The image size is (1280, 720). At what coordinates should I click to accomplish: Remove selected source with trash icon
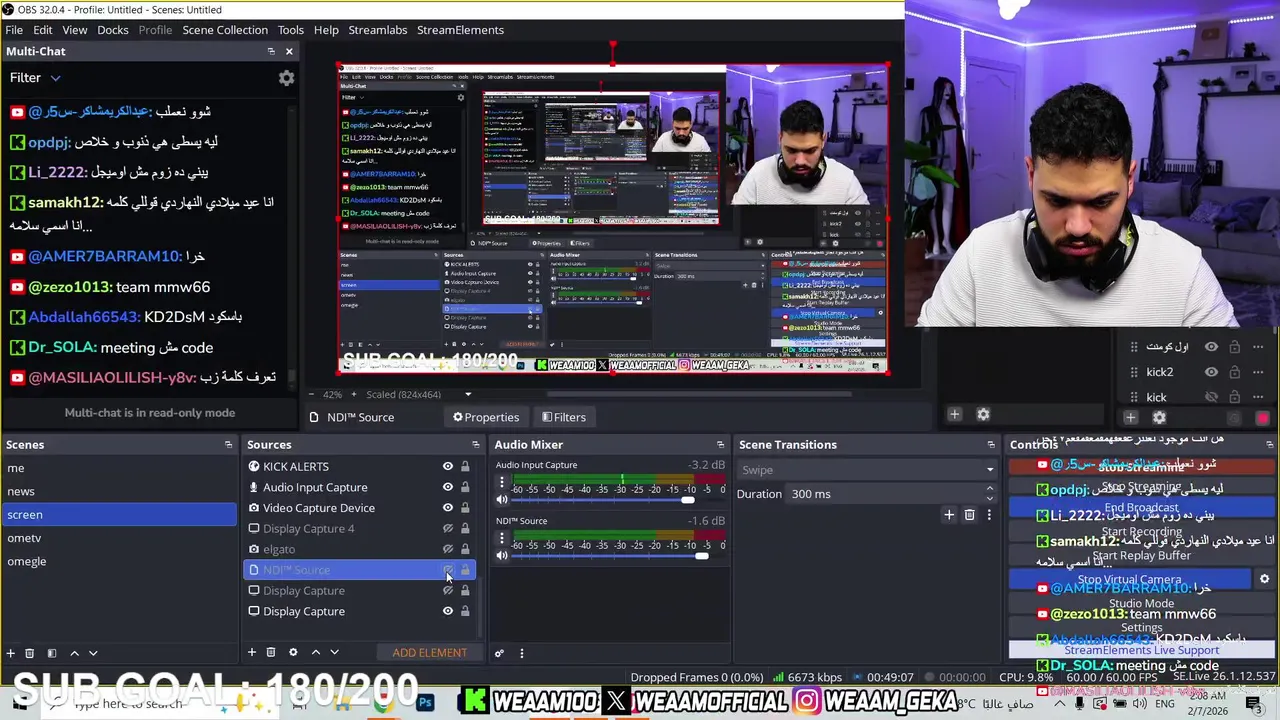pos(271,652)
